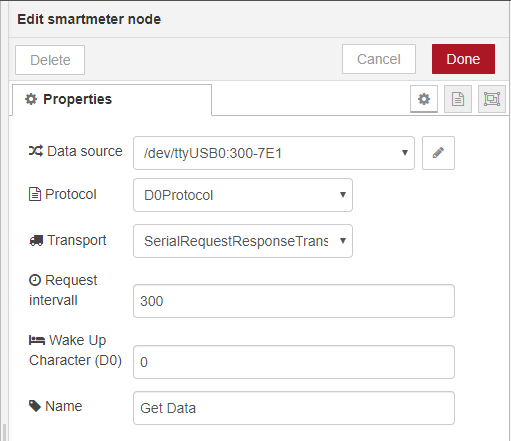
Task: Focus the Wake Up Character field
Action: (294, 362)
